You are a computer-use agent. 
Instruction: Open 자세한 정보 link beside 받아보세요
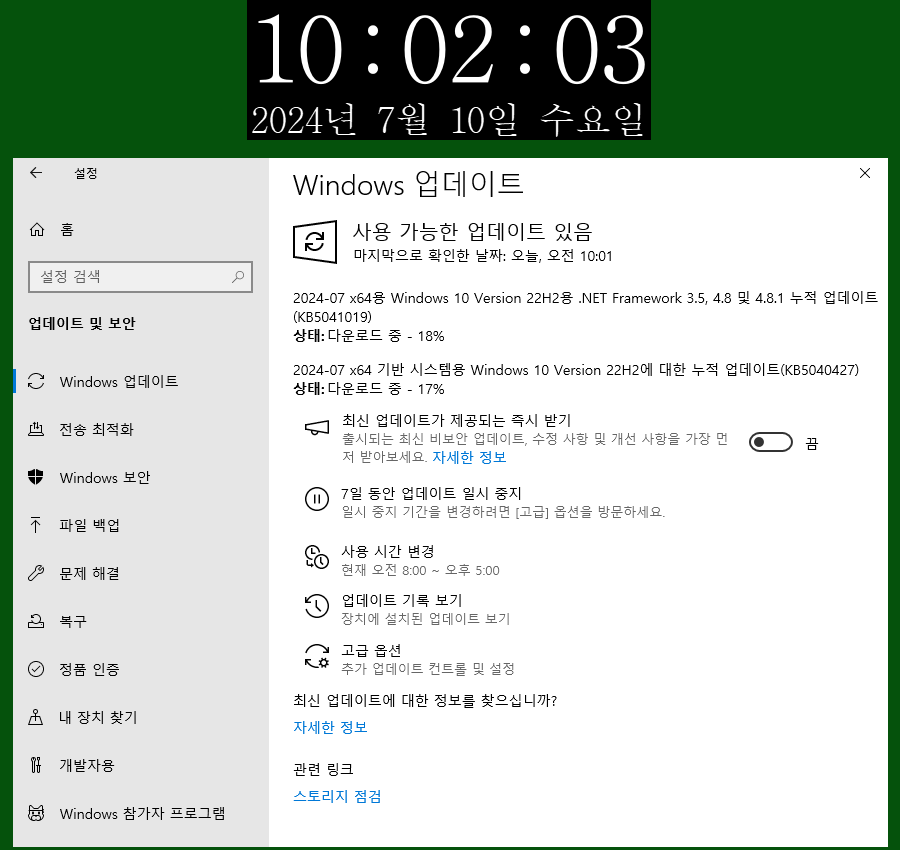pos(469,457)
